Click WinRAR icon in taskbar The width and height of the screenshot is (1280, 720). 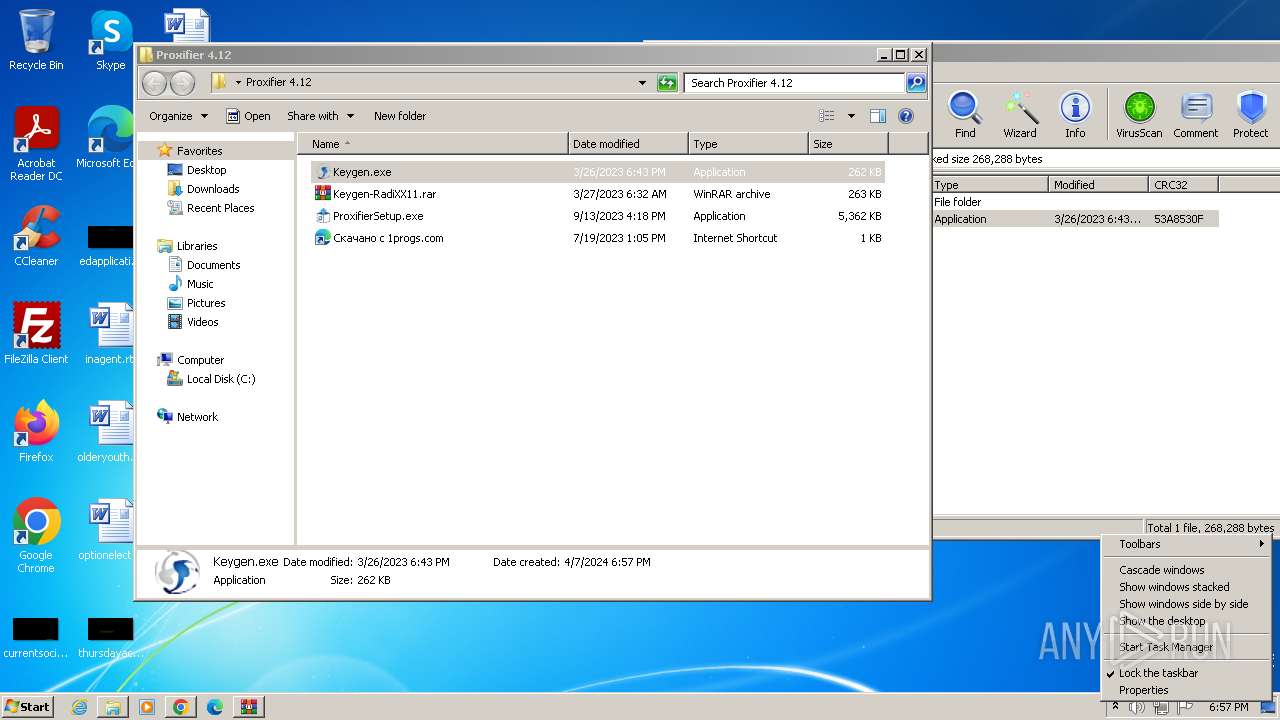coord(248,707)
